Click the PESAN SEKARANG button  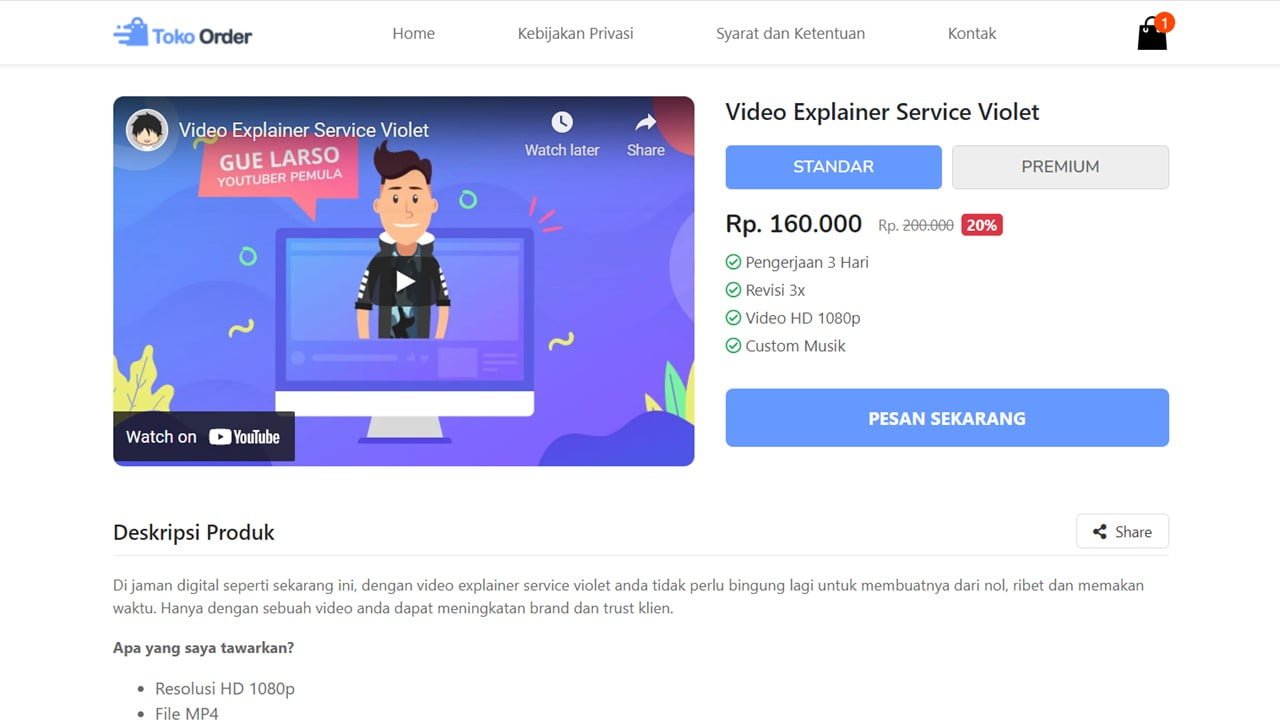click(947, 418)
